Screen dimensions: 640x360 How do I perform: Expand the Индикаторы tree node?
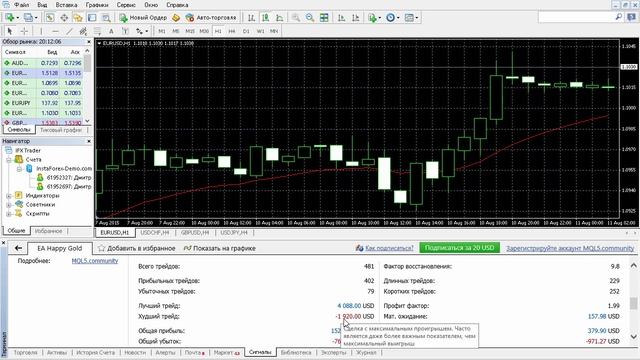9,196
